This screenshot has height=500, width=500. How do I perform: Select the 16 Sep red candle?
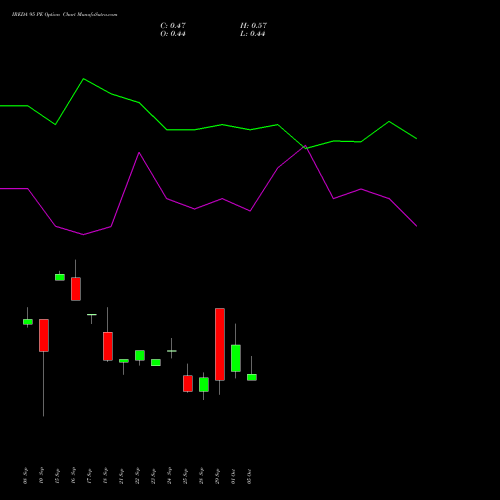76,289
